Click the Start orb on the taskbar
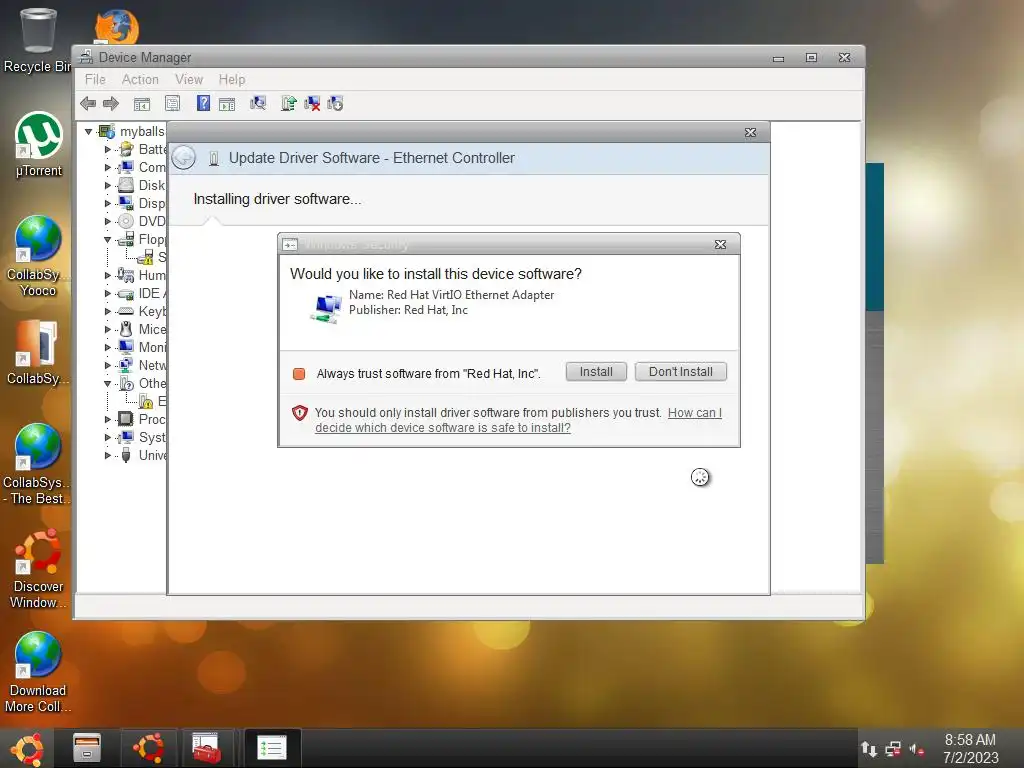 click(x=27, y=749)
